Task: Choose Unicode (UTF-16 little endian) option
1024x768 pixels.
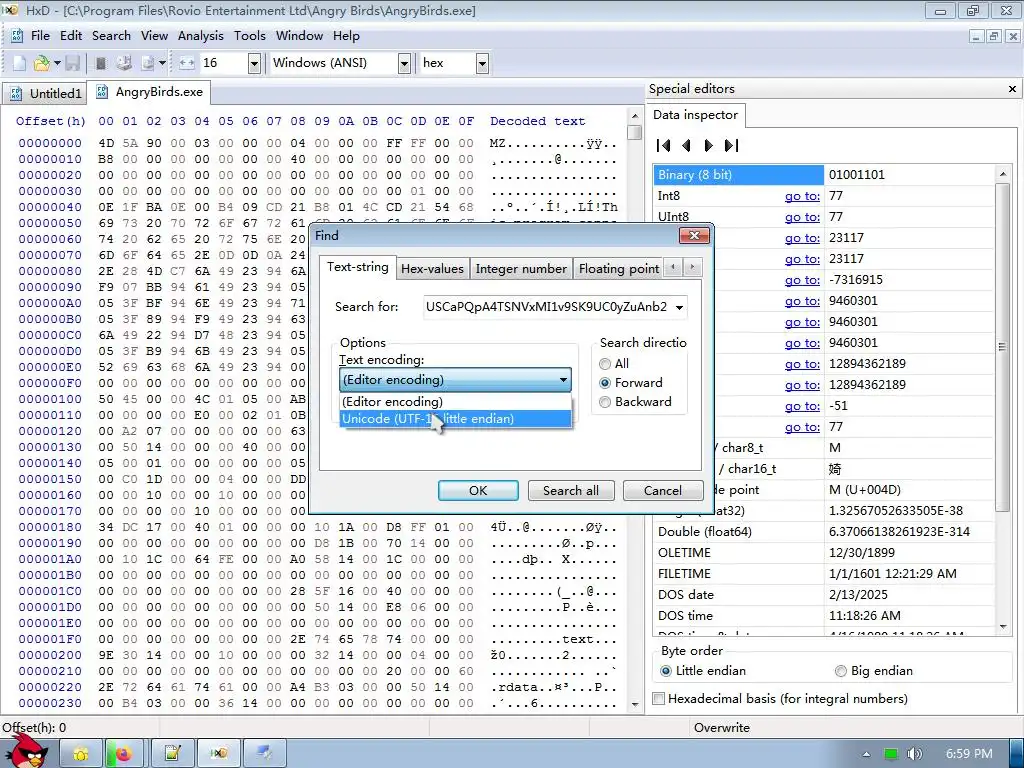Action: (x=455, y=419)
